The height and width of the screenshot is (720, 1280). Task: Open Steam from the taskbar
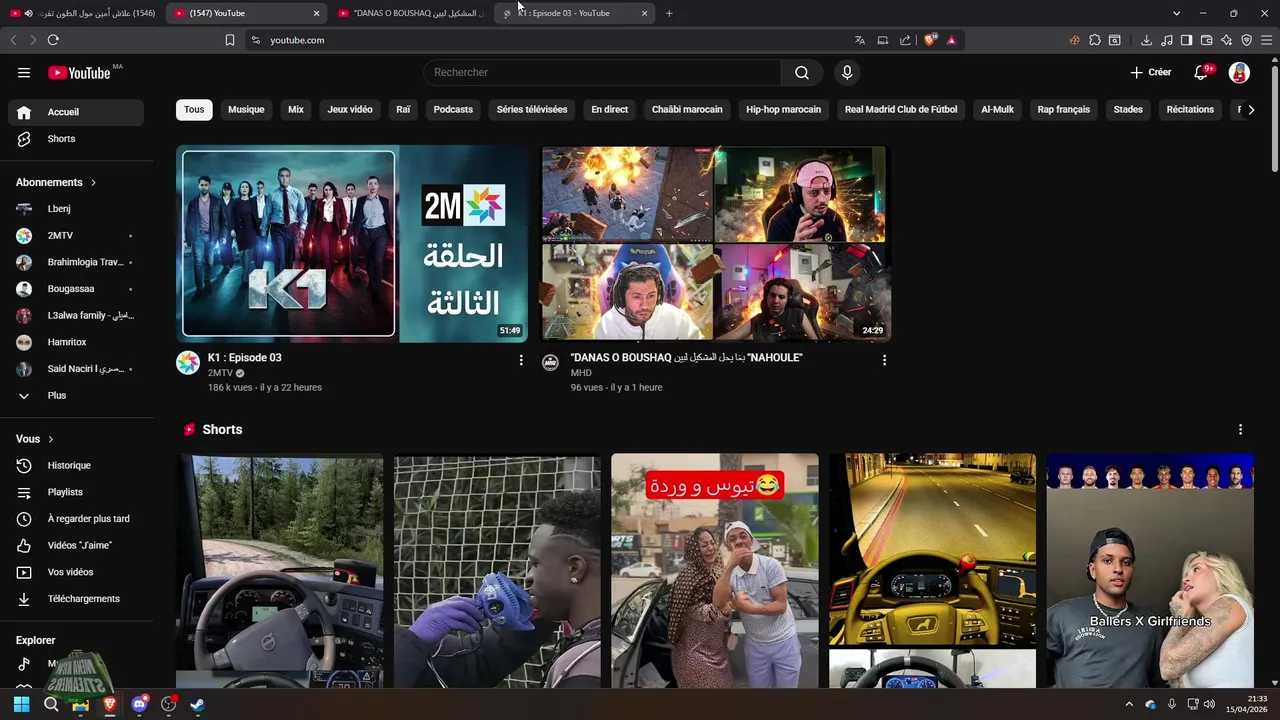point(198,704)
